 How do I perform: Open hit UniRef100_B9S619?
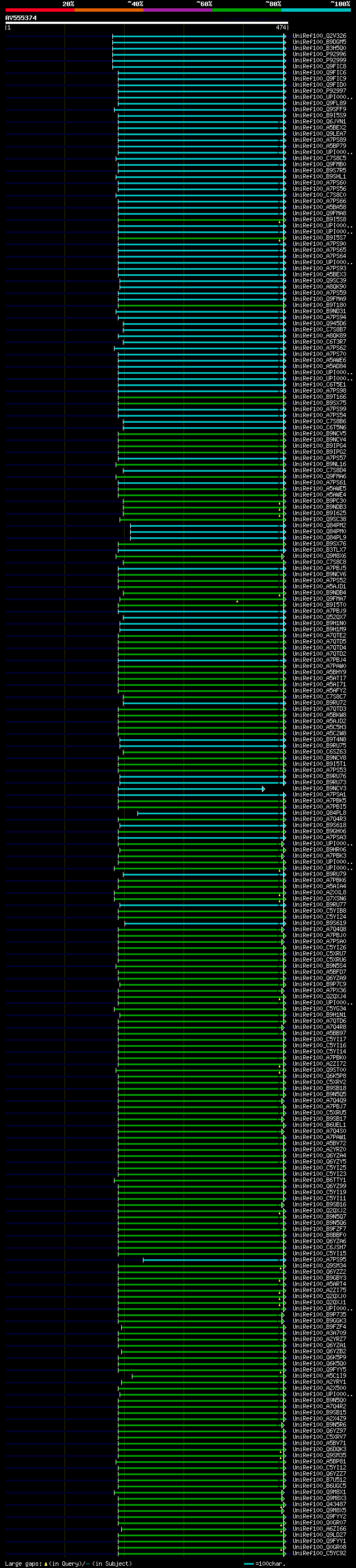coord(319,923)
